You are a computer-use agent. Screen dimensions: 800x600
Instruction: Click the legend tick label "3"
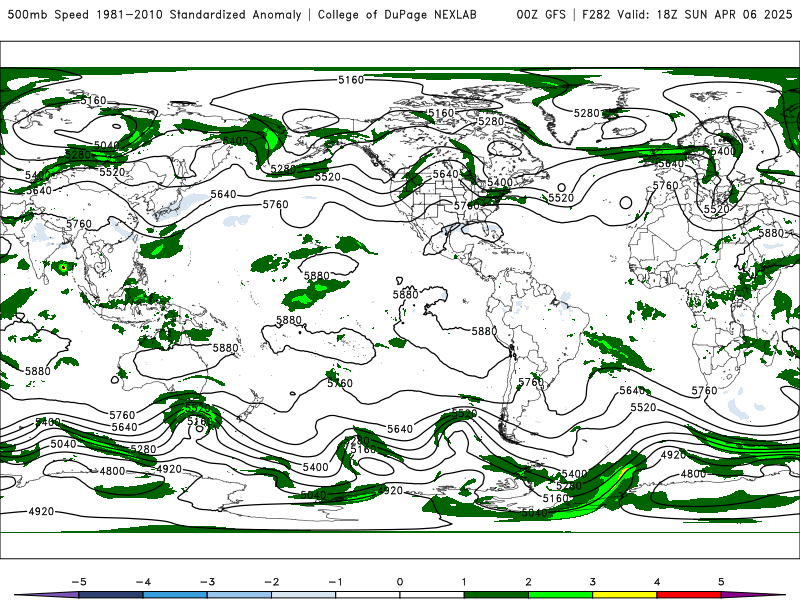click(x=592, y=582)
